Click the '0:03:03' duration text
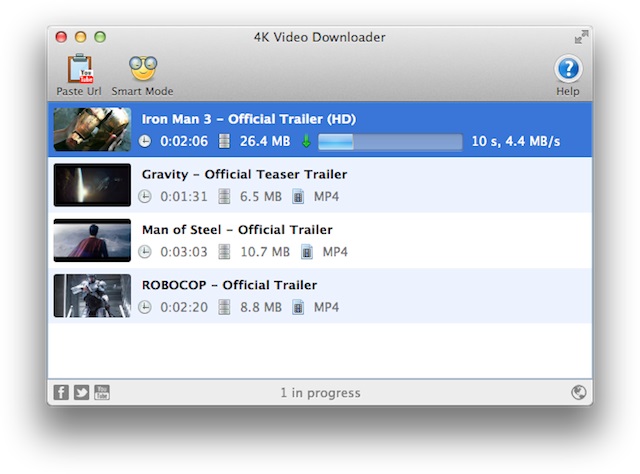This screenshot has height=474, width=640. click(x=184, y=251)
